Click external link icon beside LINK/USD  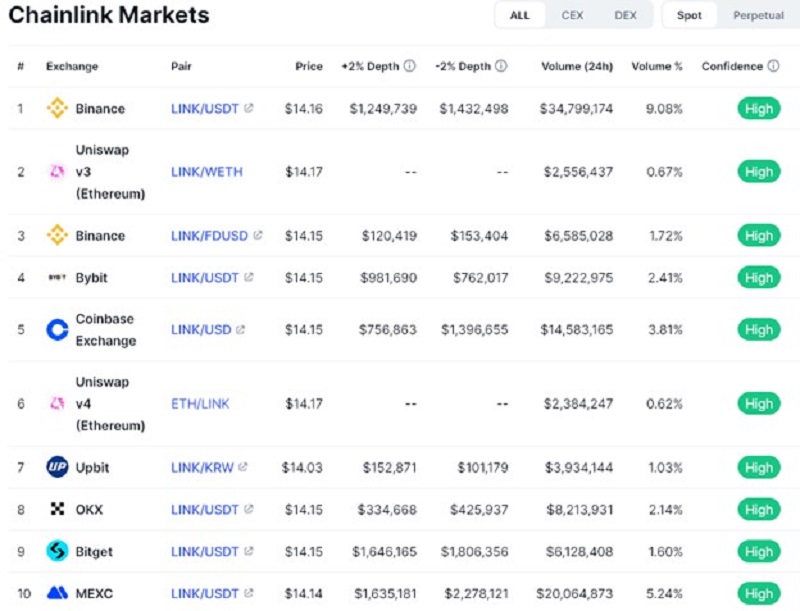(x=240, y=329)
